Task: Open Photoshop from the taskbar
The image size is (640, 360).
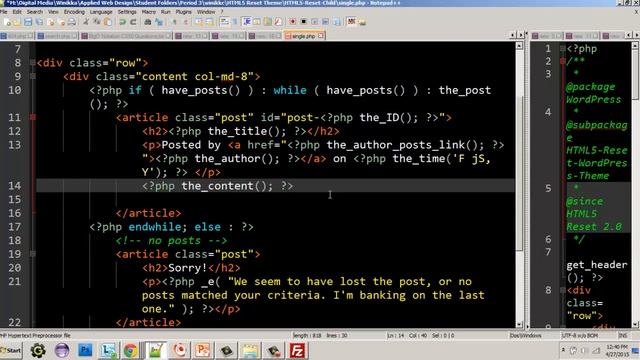Action: 85,351
